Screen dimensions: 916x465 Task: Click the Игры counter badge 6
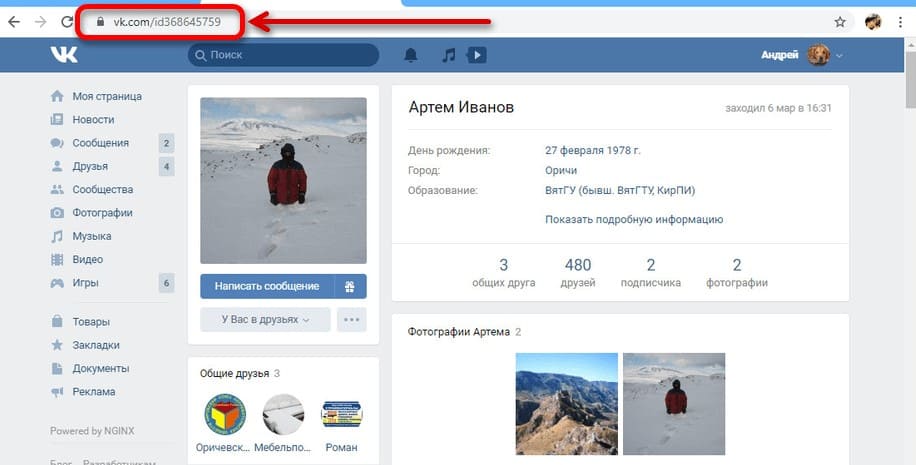click(x=166, y=283)
